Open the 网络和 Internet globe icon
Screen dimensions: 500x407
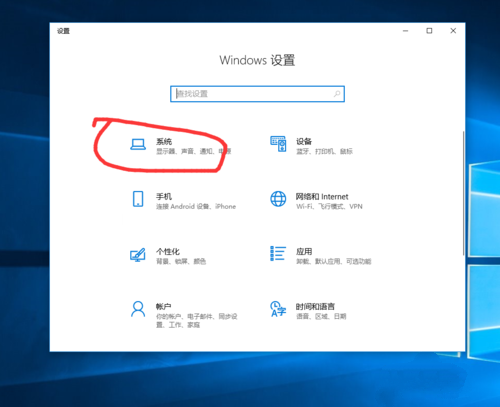278,199
